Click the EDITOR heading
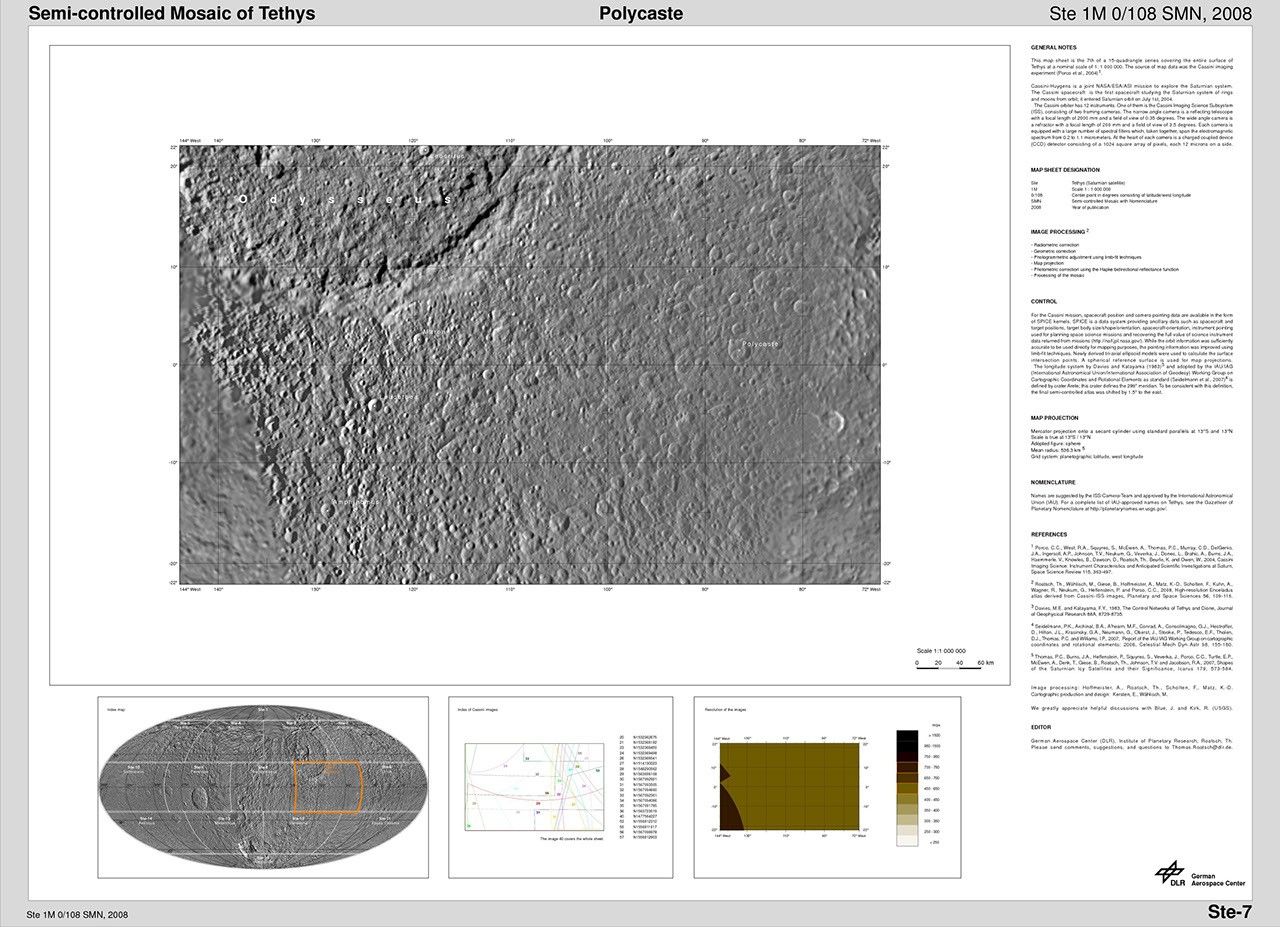This screenshot has height=927, width=1280. click(1040, 727)
